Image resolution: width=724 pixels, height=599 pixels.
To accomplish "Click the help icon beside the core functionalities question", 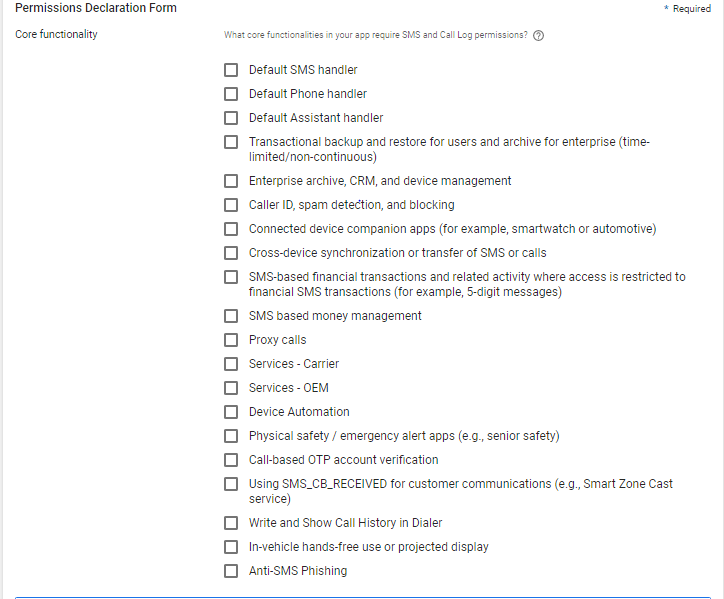I will click(x=538, y=35).
